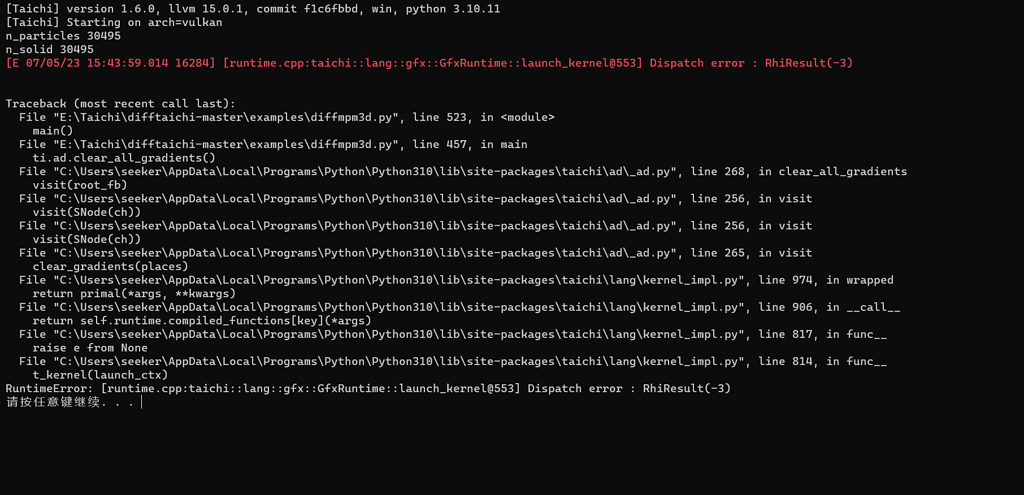The width and height of the screenshot is (1024, 495).
Task: Click the Chinese 'press any key' prompt
Action: point(71,402)
